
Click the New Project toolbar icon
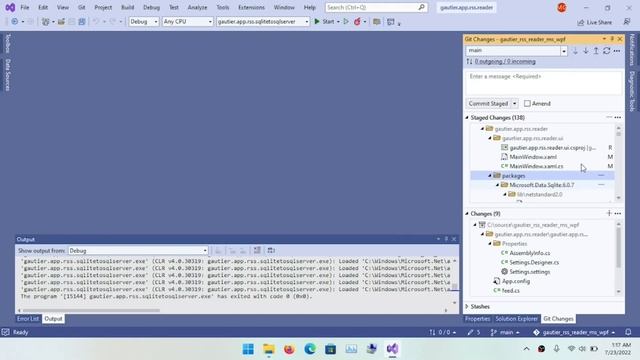[45, 22]
